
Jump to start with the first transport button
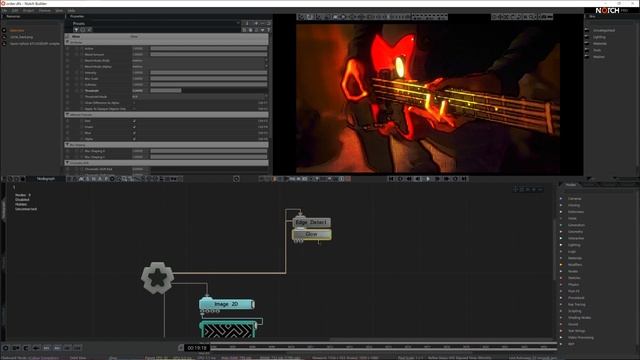(391, 179)
